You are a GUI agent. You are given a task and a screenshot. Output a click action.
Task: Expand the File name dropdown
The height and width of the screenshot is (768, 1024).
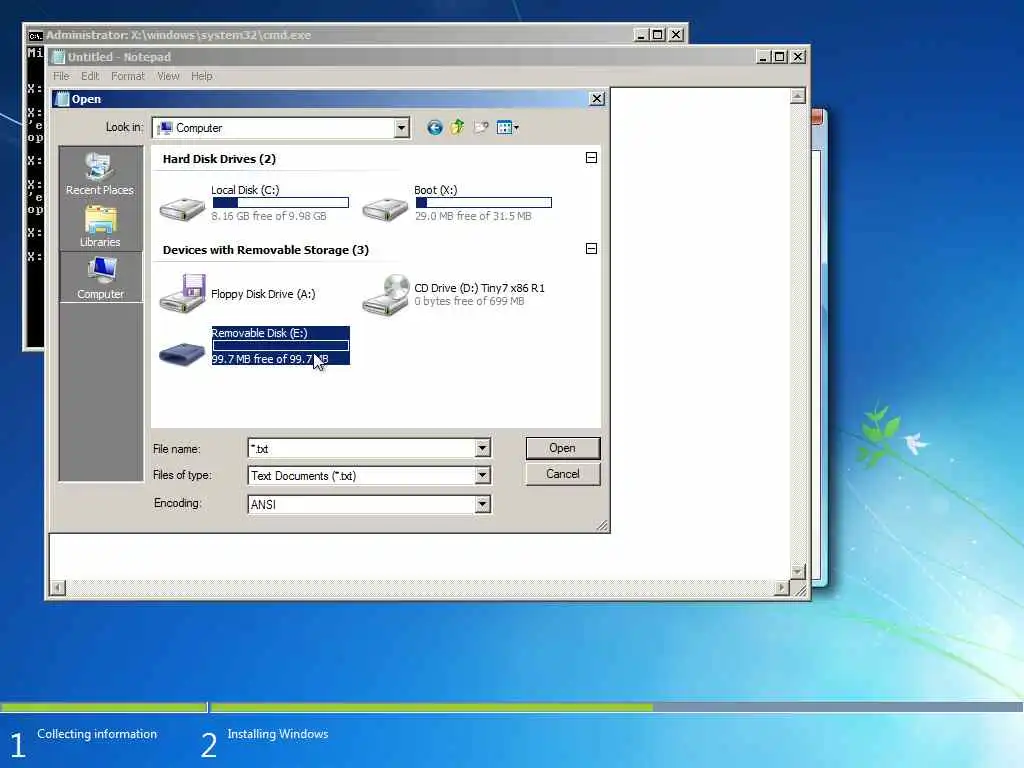point(482,448)
